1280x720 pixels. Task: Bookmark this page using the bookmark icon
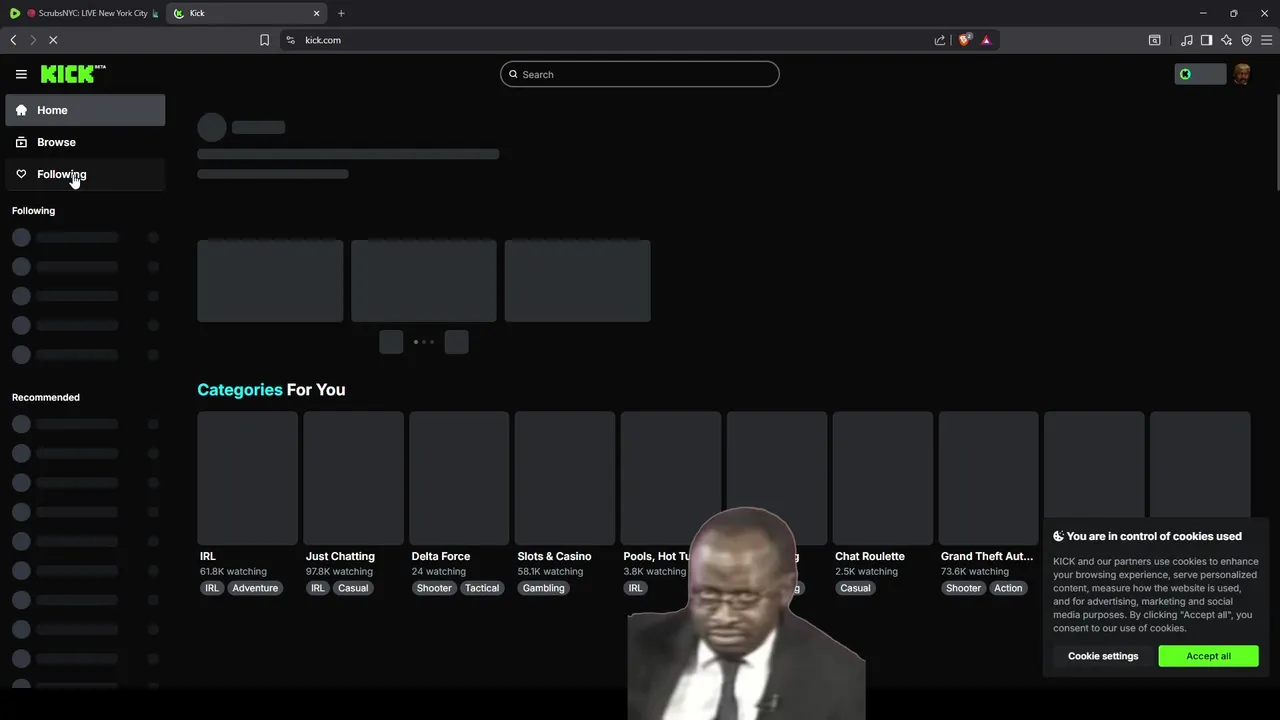pyautogui.click(x=264, y=40)
